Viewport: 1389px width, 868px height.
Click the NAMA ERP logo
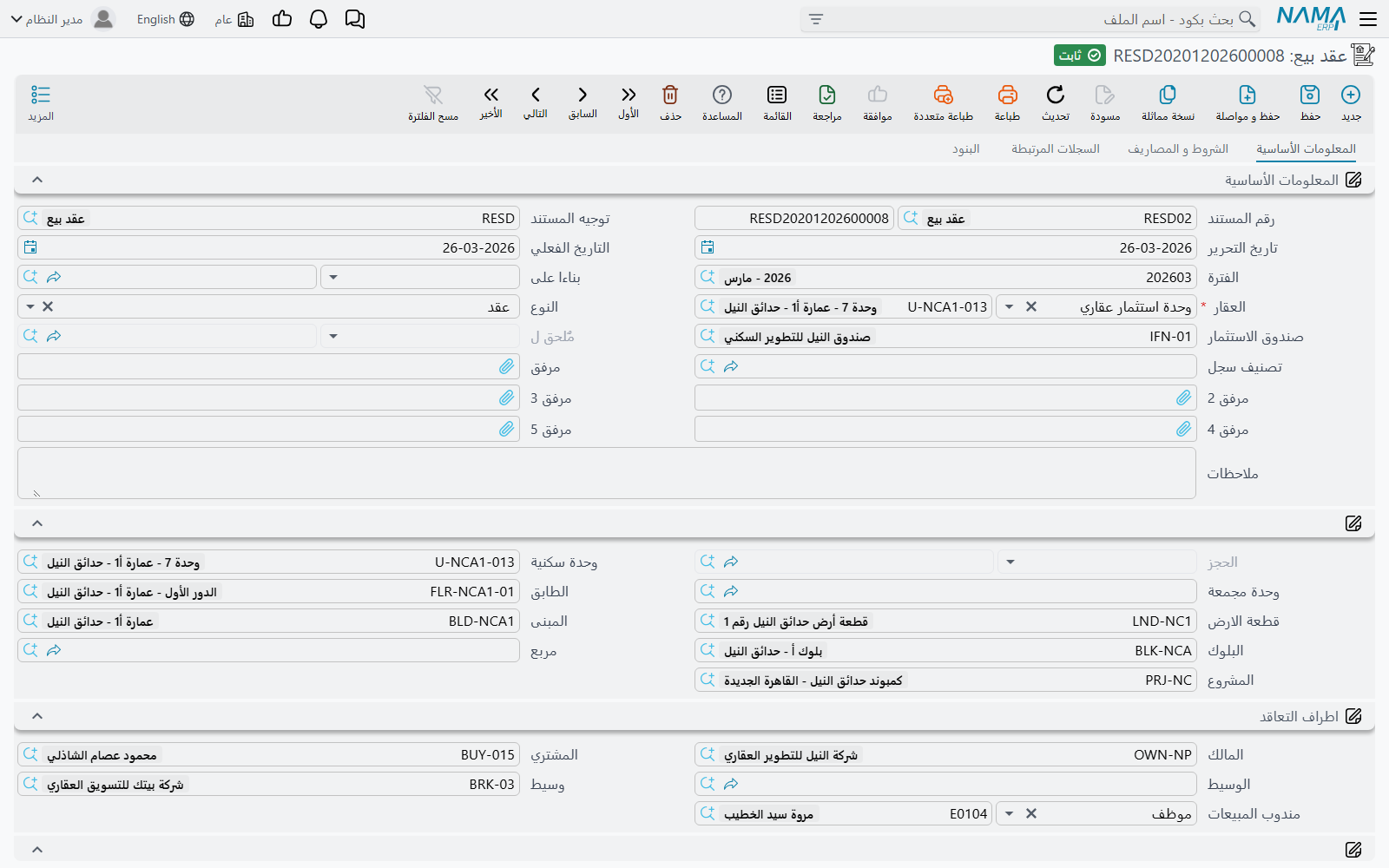coord(1311,18)
